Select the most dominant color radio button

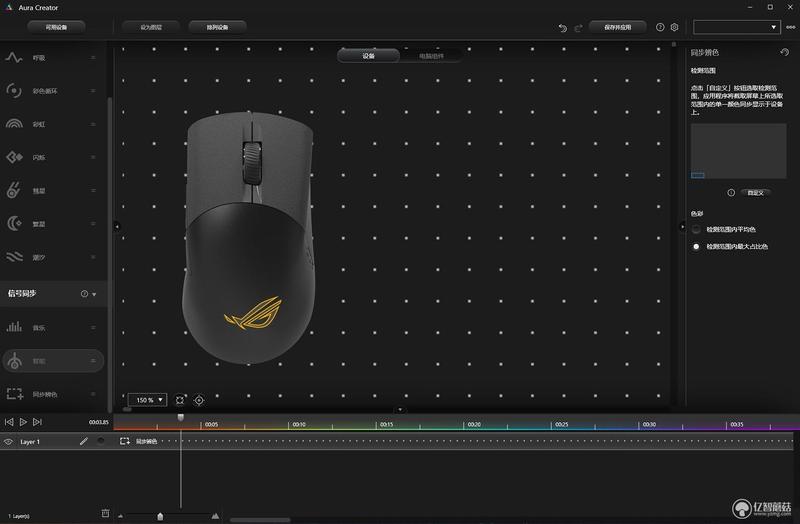696,246
